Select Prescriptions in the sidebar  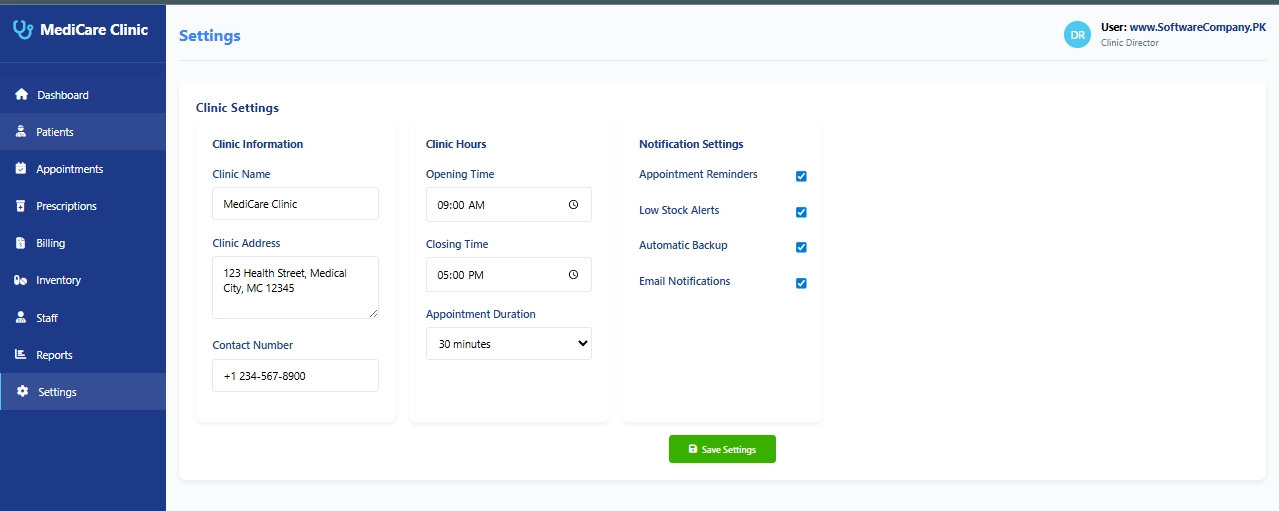[x=83, y=206]
